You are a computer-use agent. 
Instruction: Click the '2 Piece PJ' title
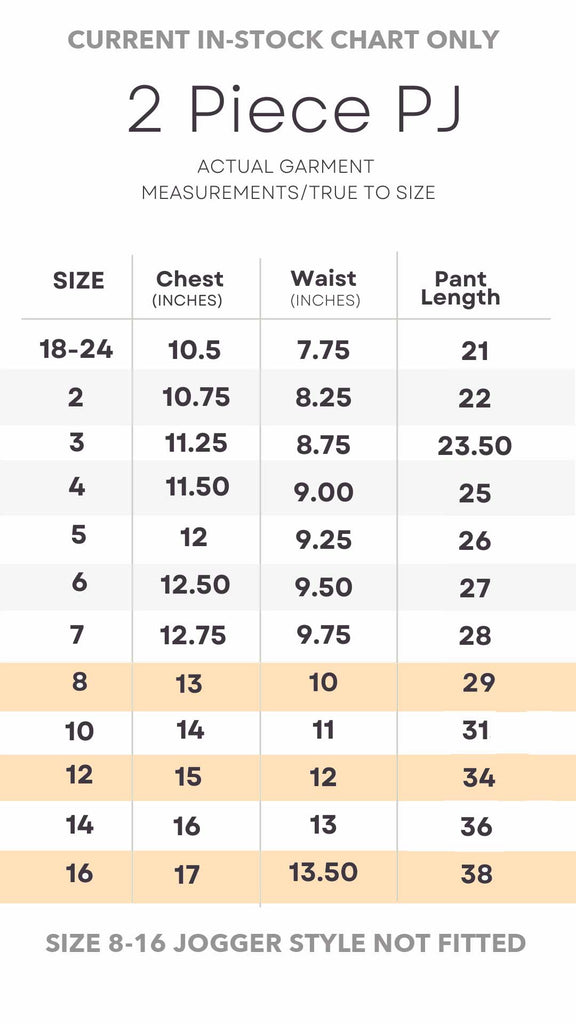point(295,109)
